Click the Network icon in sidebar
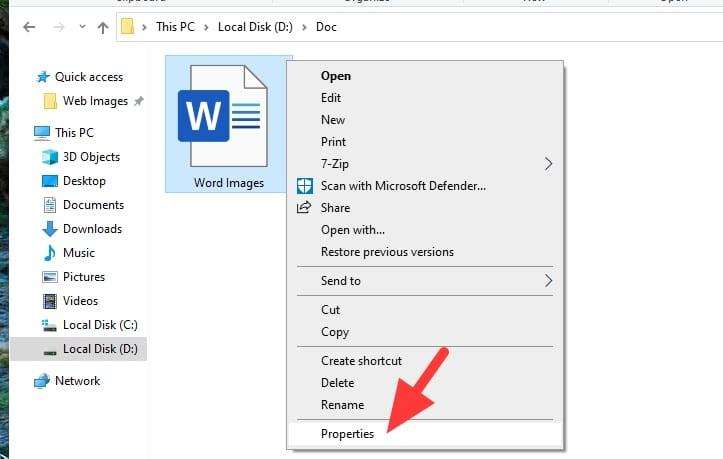 42,381
